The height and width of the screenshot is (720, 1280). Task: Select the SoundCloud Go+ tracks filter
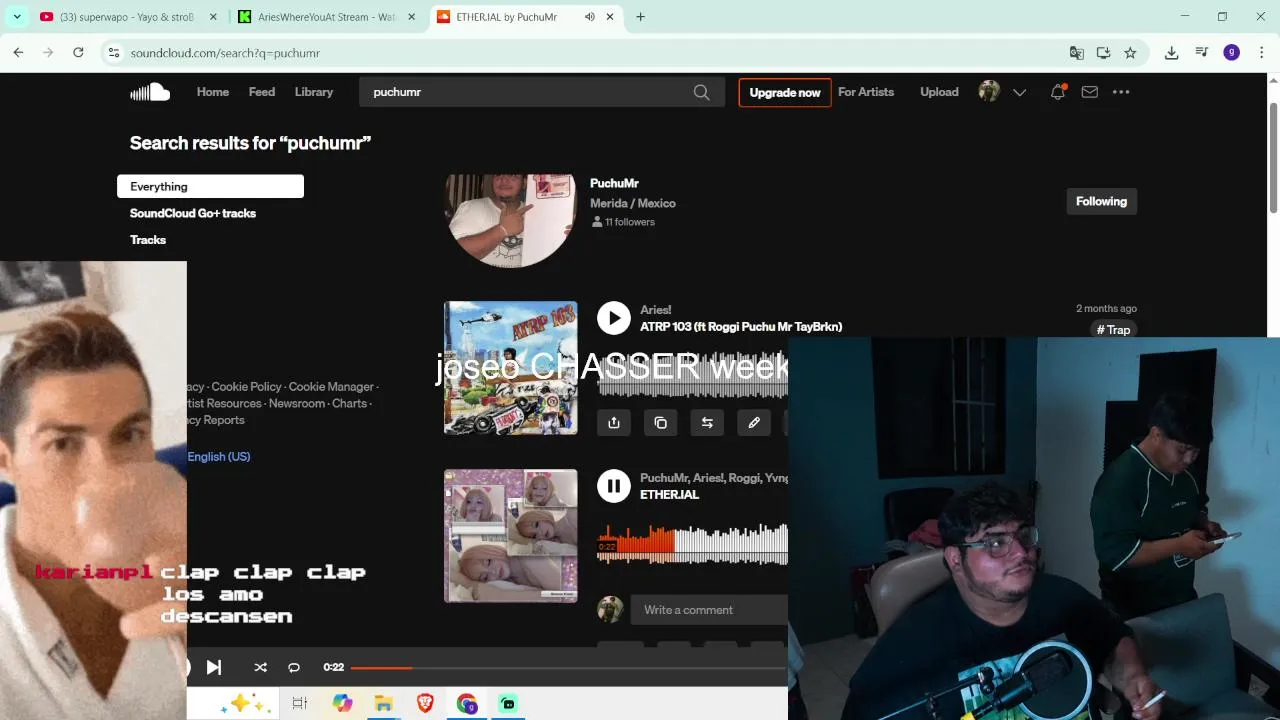coord(193,213)
